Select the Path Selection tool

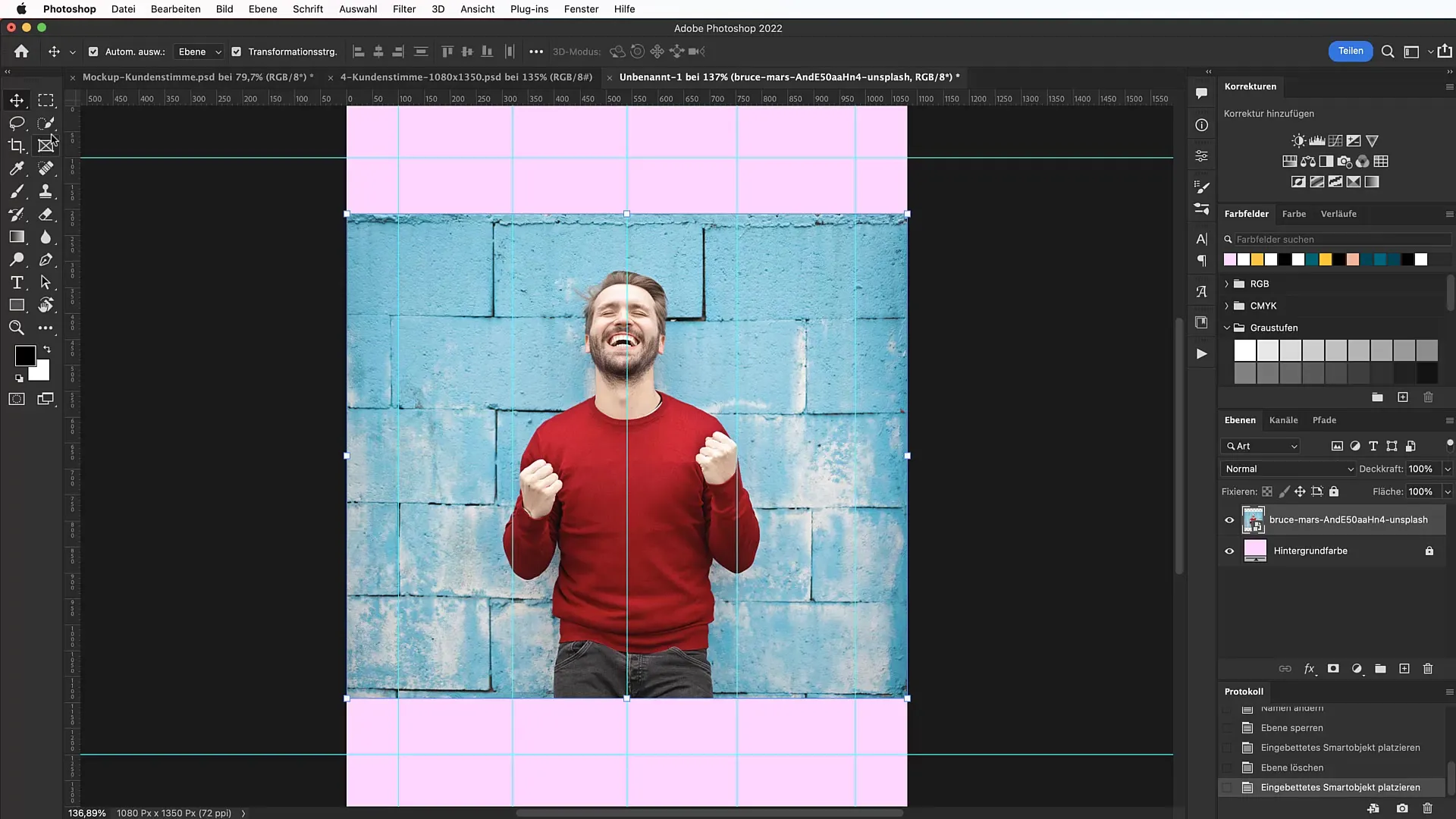46,282
